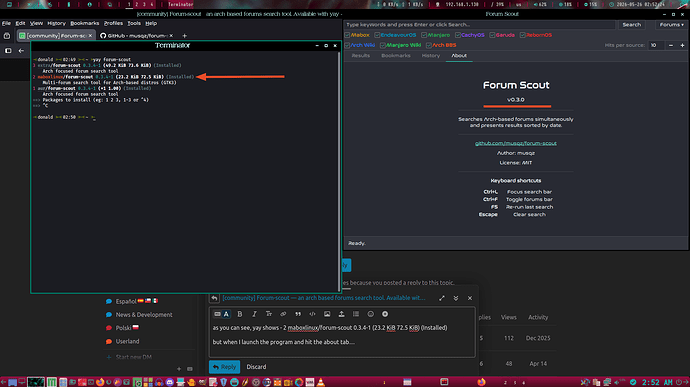690x387 pixels.
Task: Open Firefox History menu
Action: point(56,23)
